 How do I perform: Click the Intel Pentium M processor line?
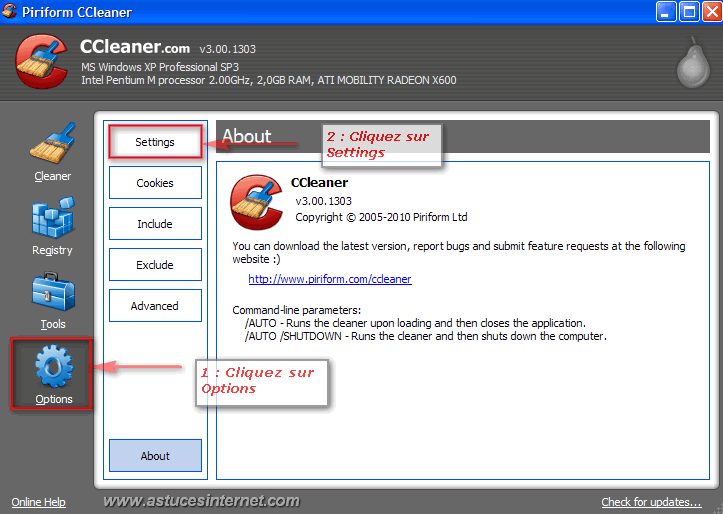click(x=269, y=80)
